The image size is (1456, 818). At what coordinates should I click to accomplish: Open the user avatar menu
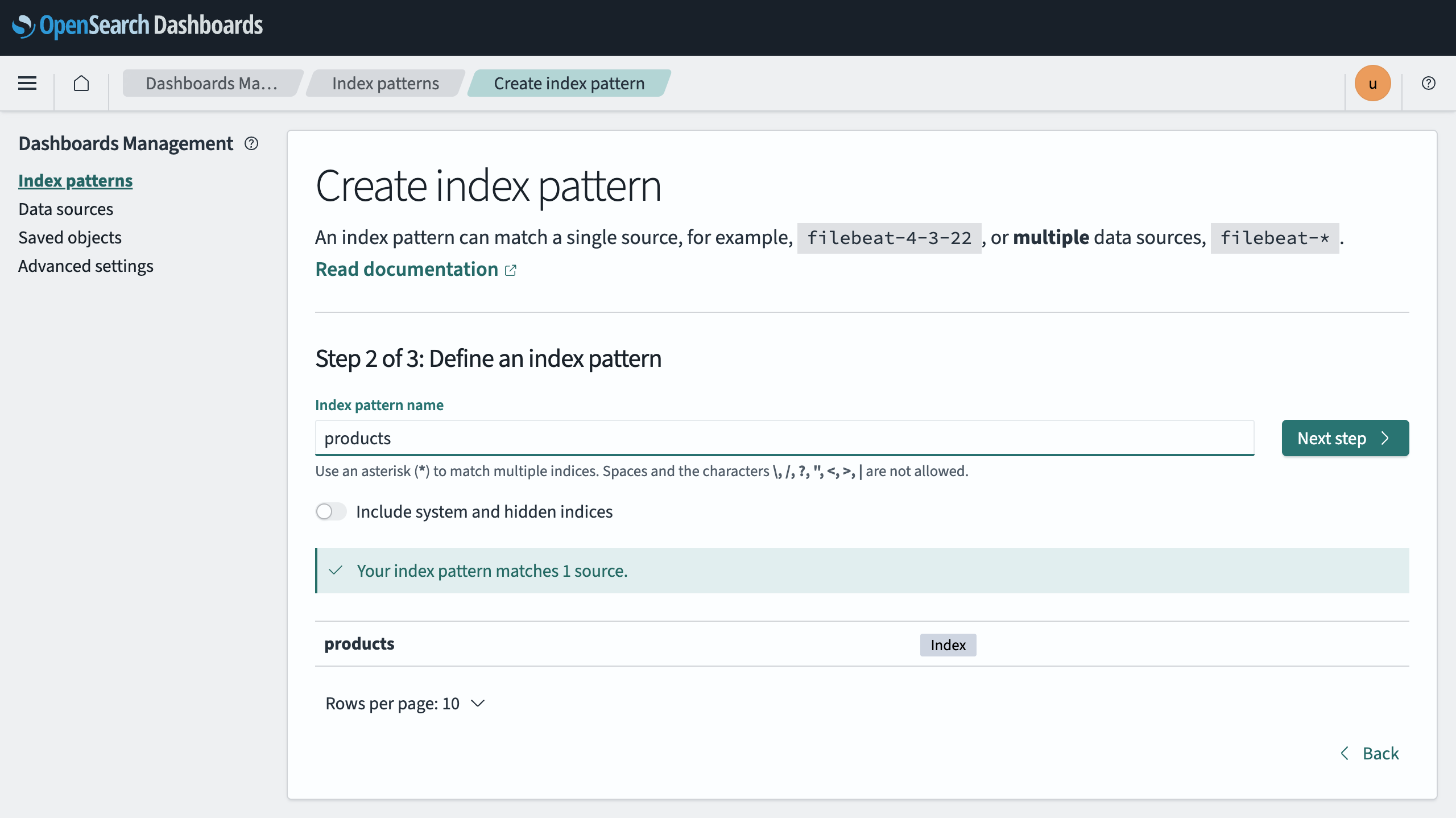(x=1372, y=83)
